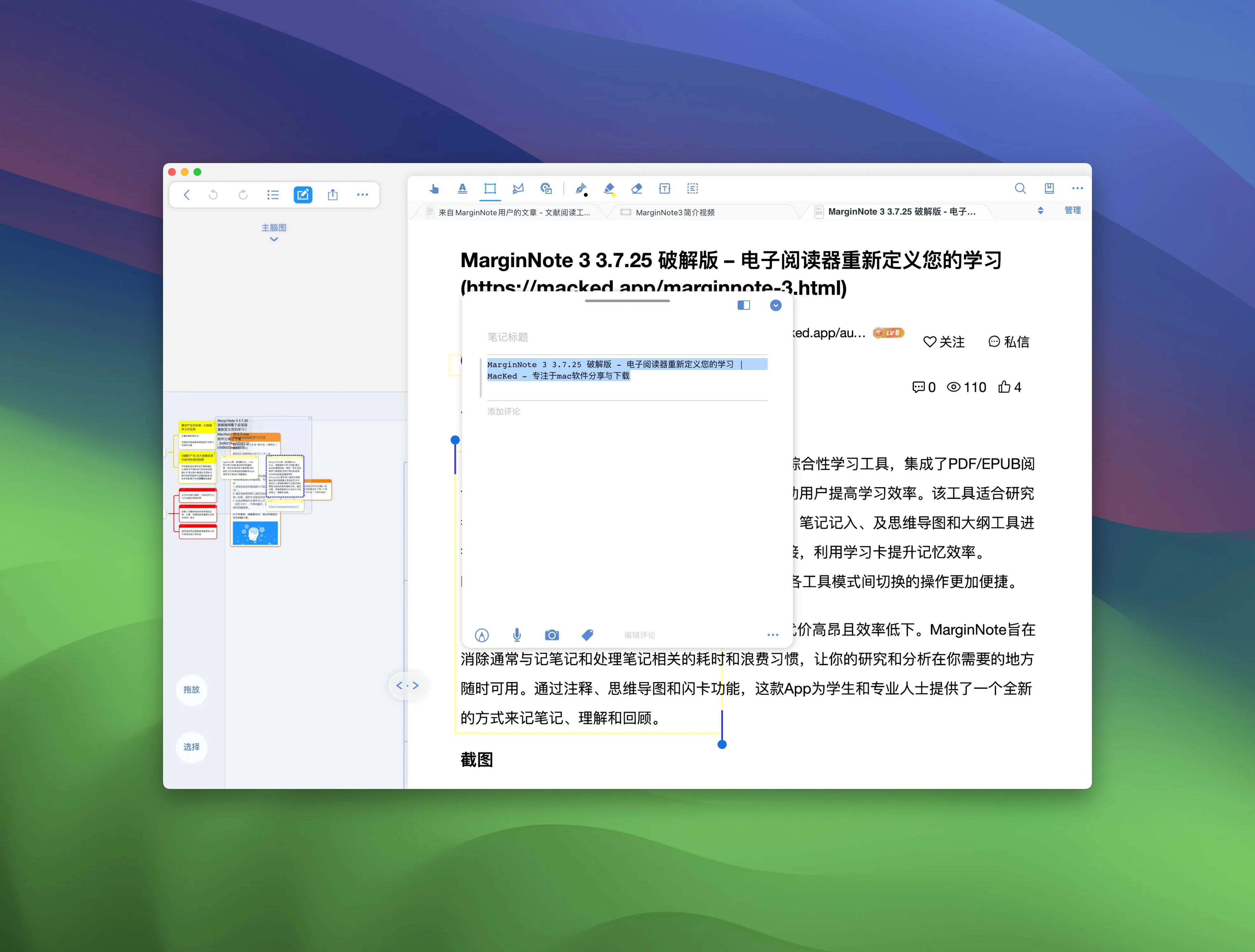Expand the 主脑图 chevron
1255x952 pixels.
[274, 239]
